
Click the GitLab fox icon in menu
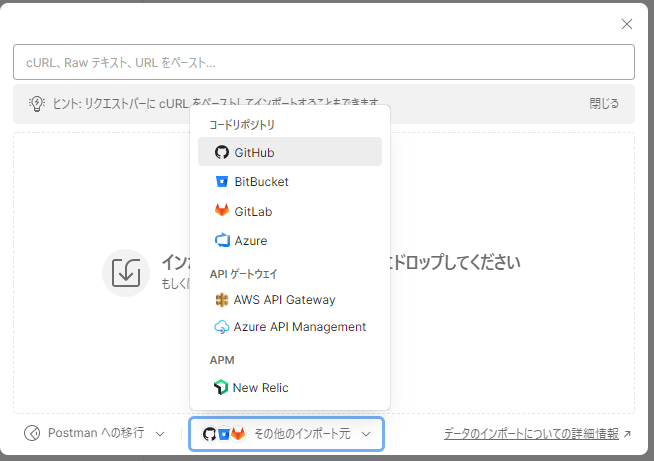[x=221, y=210]
